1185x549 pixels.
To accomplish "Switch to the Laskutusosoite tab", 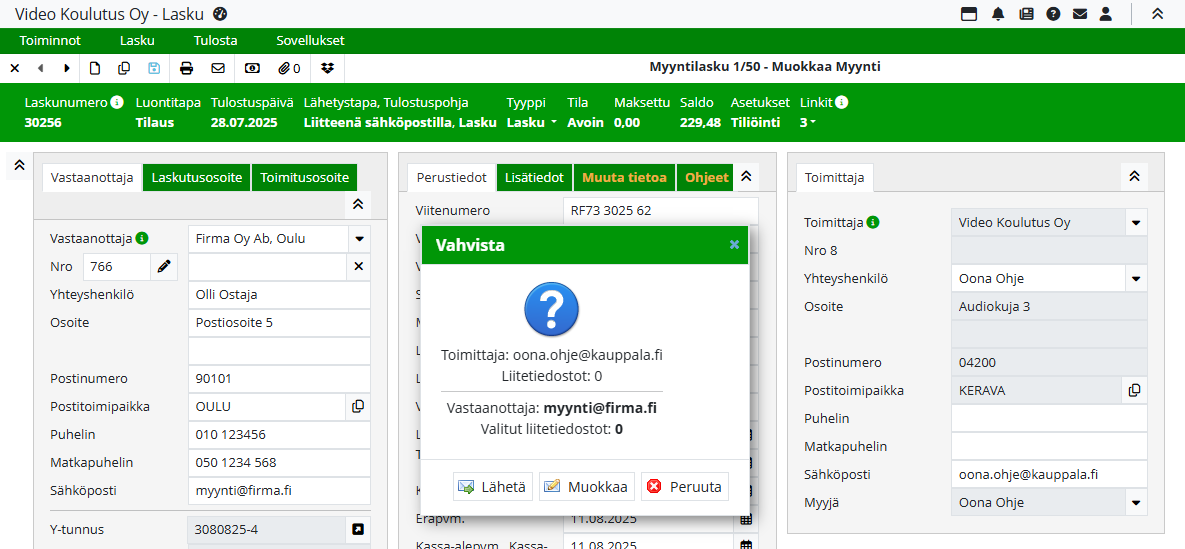I will (x=196, y=177).
